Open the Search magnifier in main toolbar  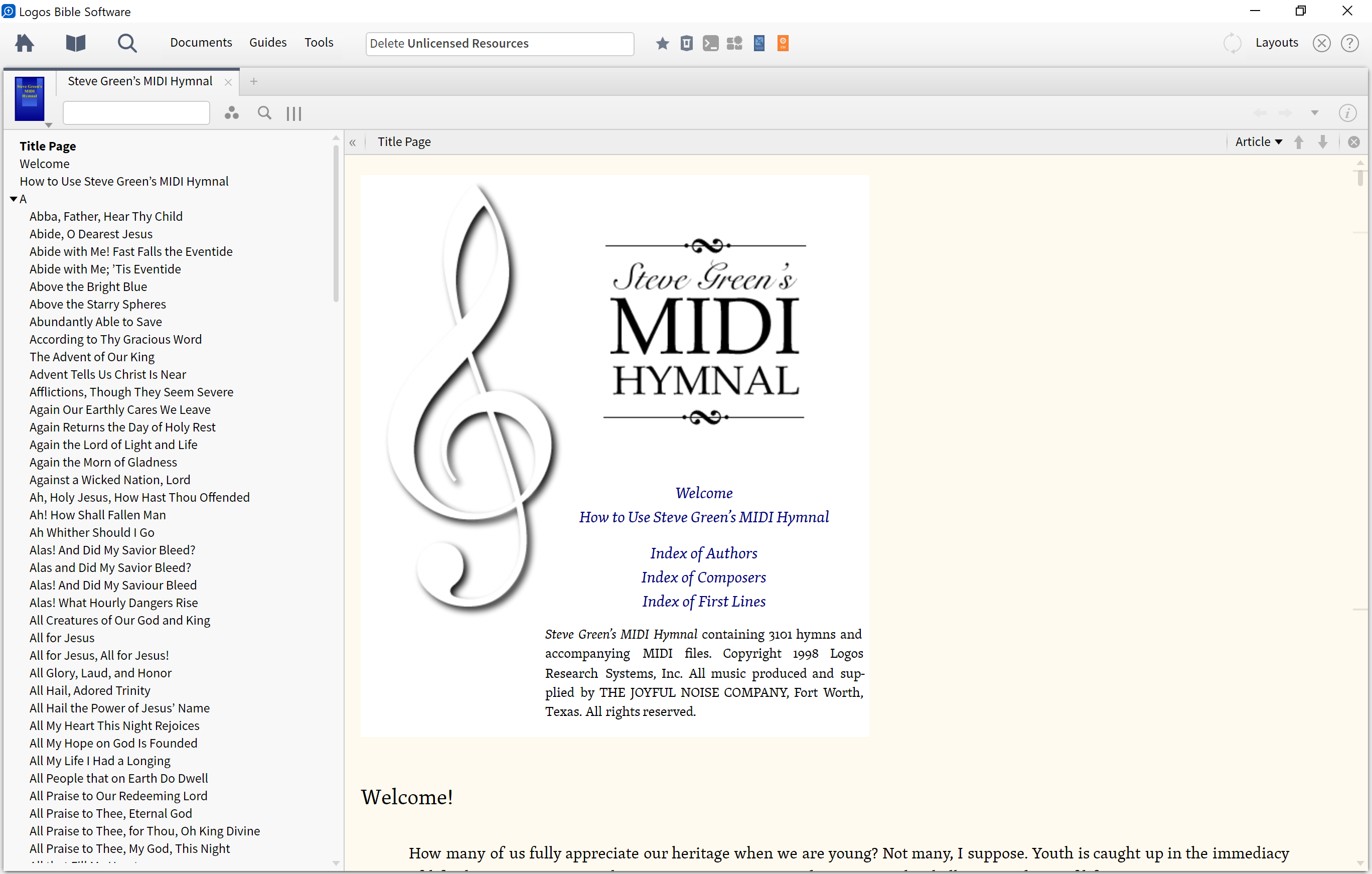tap(126, 43)
